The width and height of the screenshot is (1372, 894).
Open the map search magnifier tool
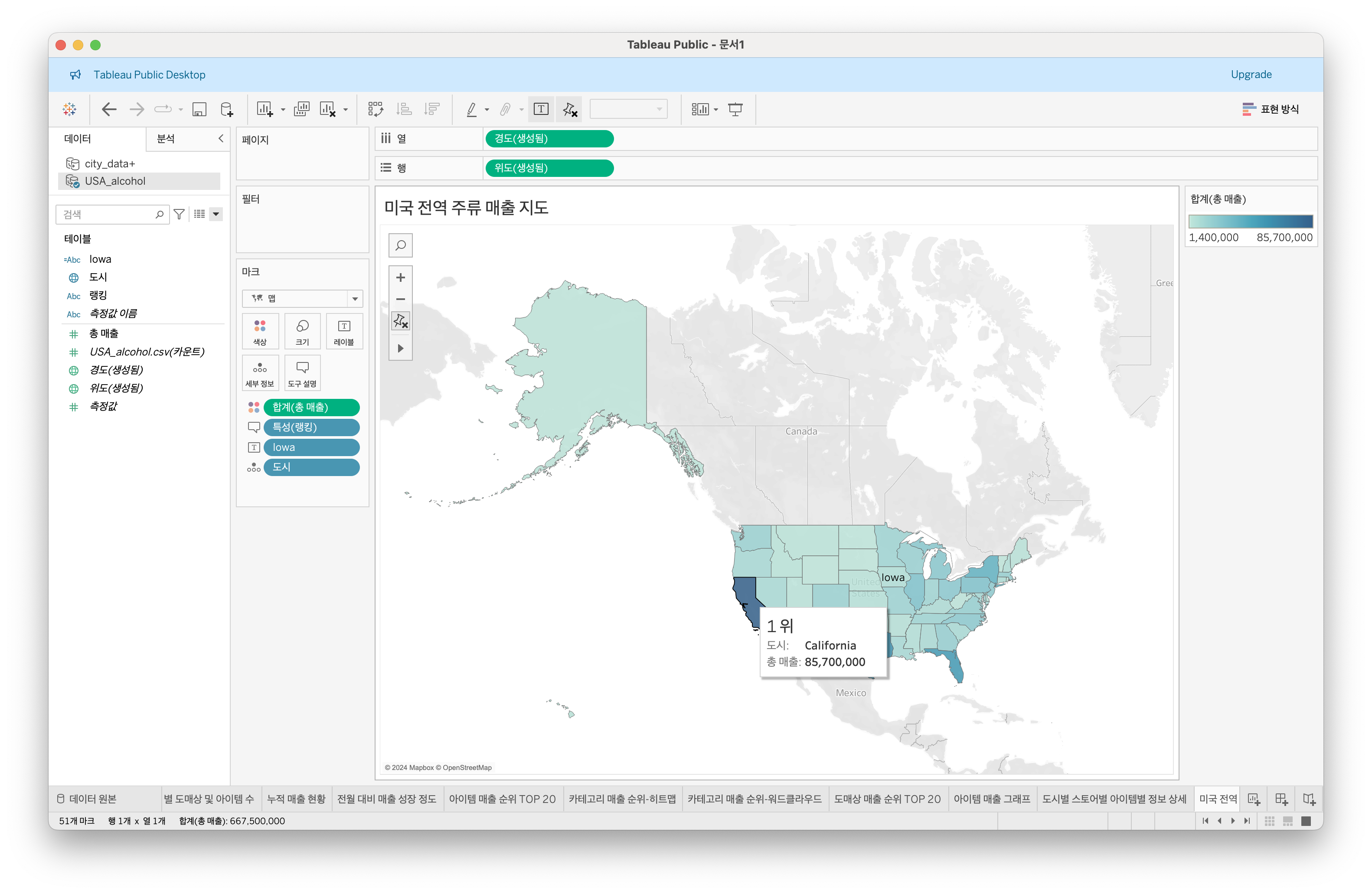(401, 245)
